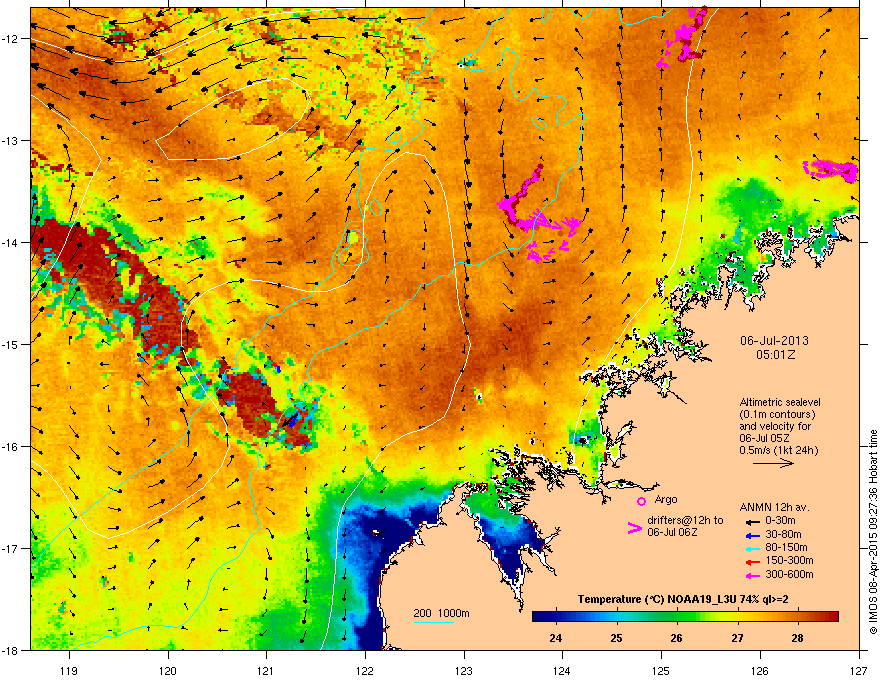Click the '26' colour bar tick label
This screenshot has height=680, width=880.
click(x=677, y=638)
